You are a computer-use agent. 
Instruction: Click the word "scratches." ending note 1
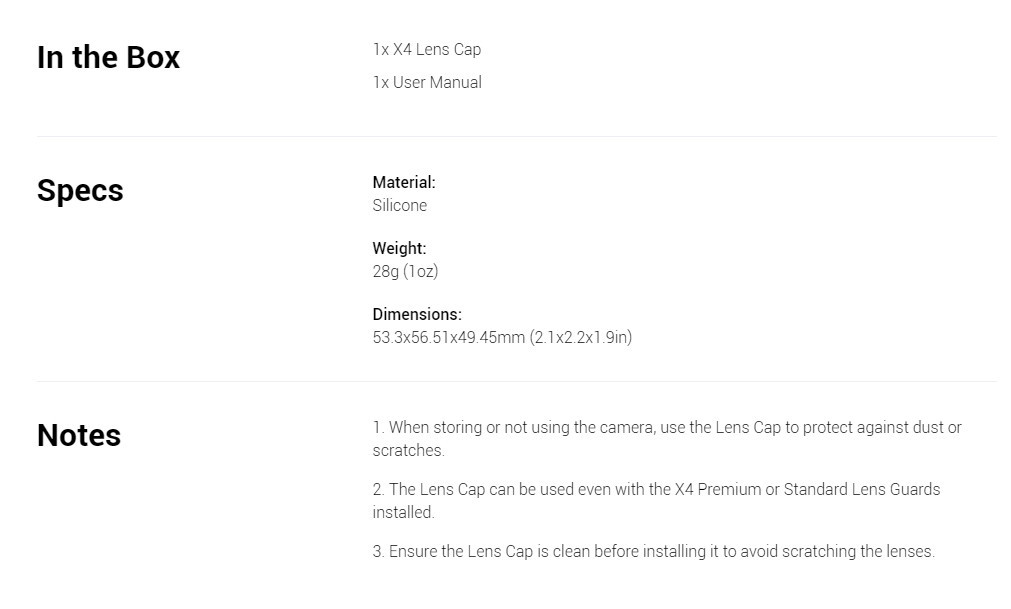[x=409, y=450]
